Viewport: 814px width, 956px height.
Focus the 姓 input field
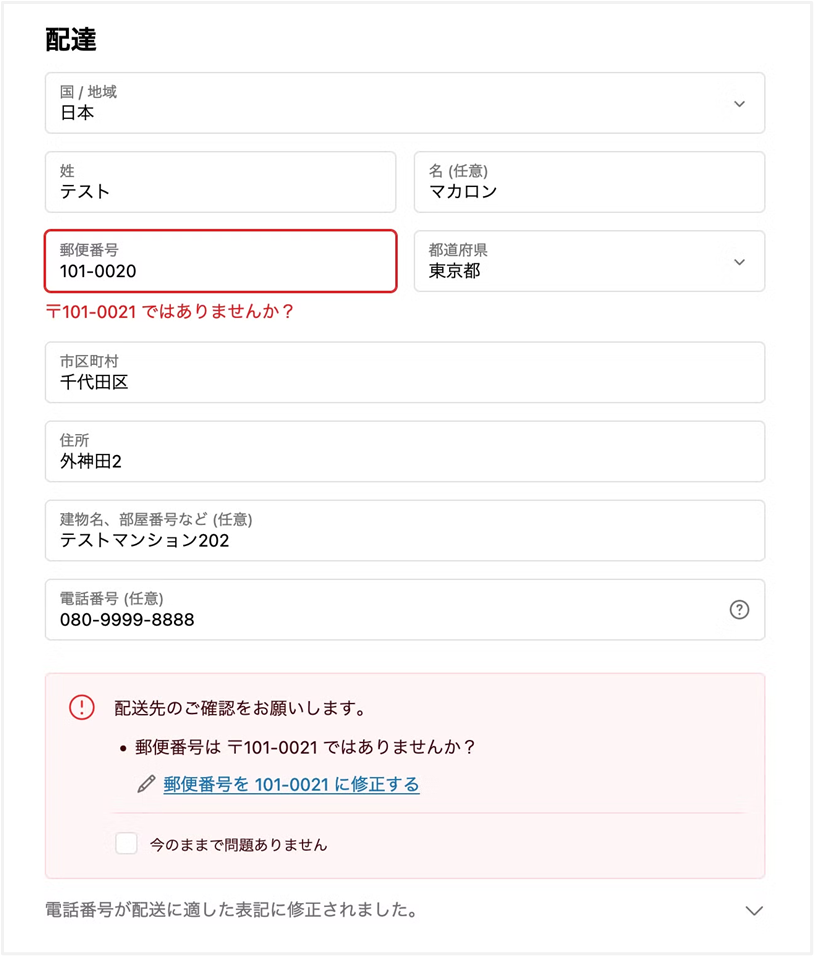220,182
